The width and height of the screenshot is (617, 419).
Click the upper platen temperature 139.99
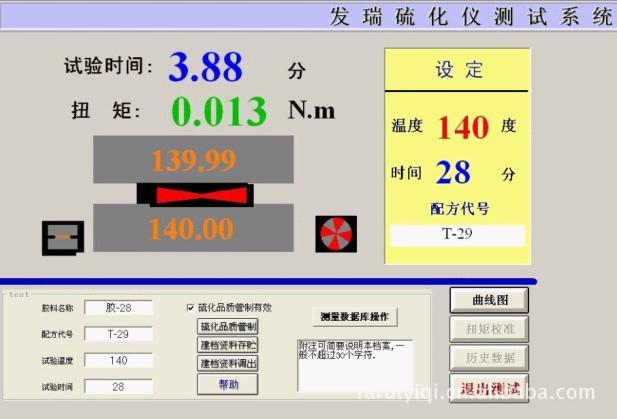point(194,159)
